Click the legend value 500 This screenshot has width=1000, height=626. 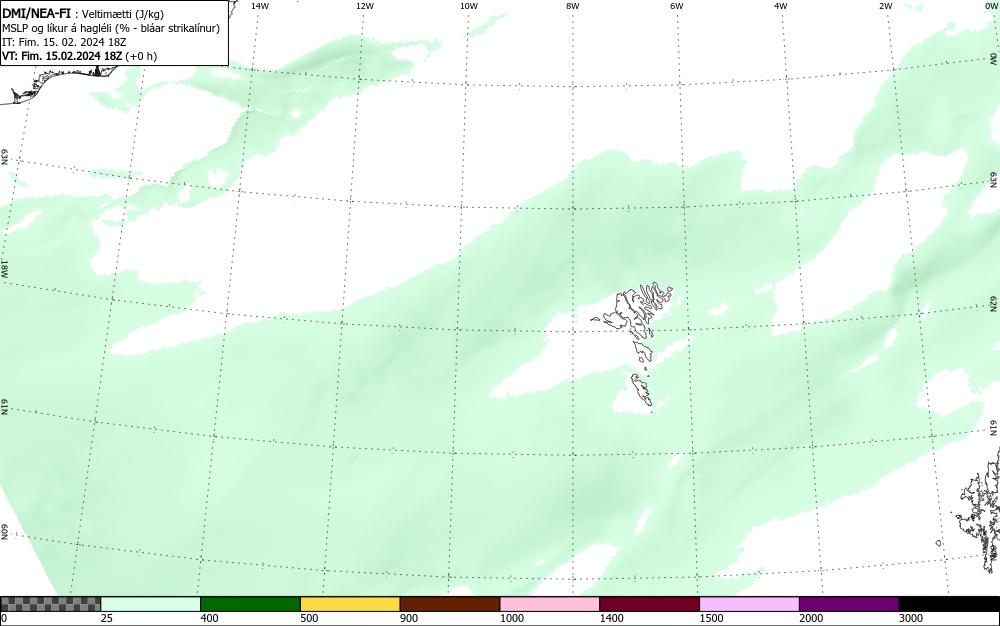pos(309,618)
